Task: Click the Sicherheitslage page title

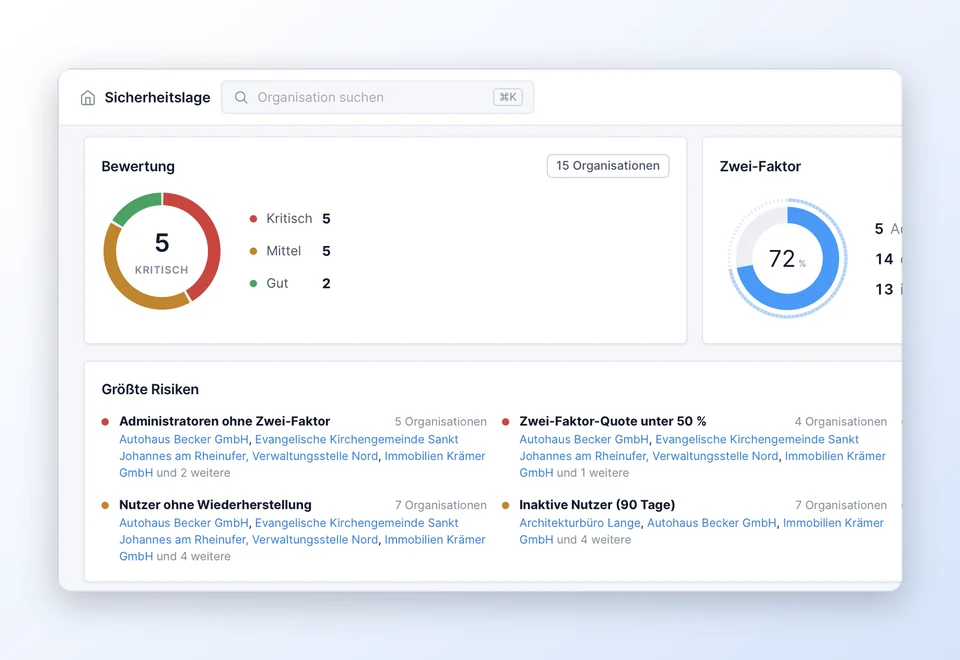Action: 157,98
